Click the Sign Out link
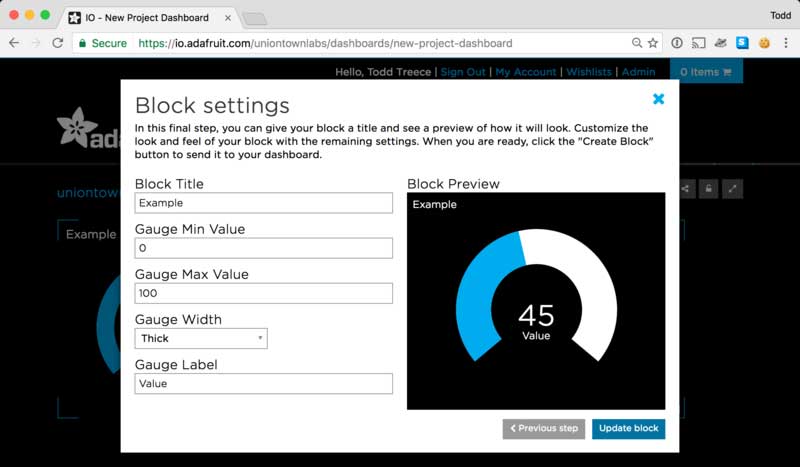 [x=463, y=72]
